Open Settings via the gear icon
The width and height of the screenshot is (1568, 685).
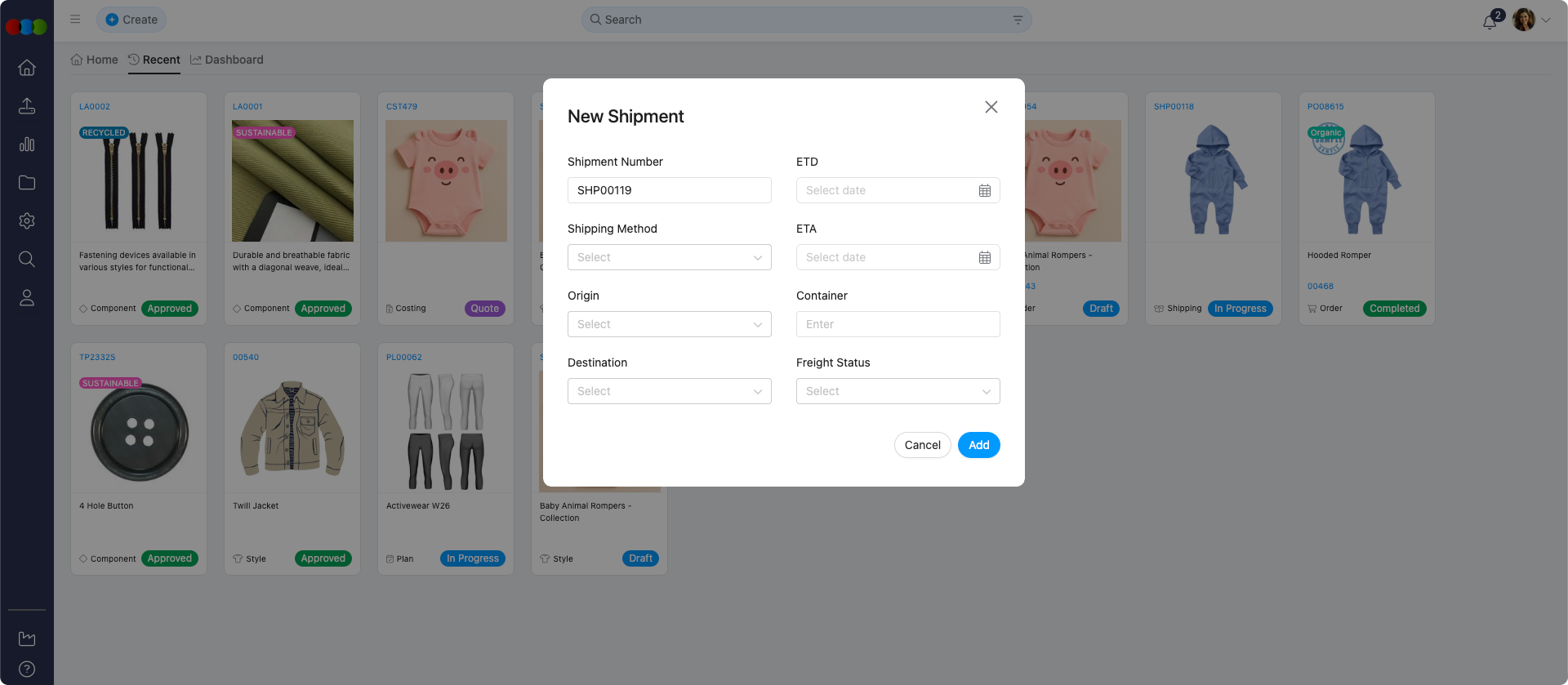[27, 221]
